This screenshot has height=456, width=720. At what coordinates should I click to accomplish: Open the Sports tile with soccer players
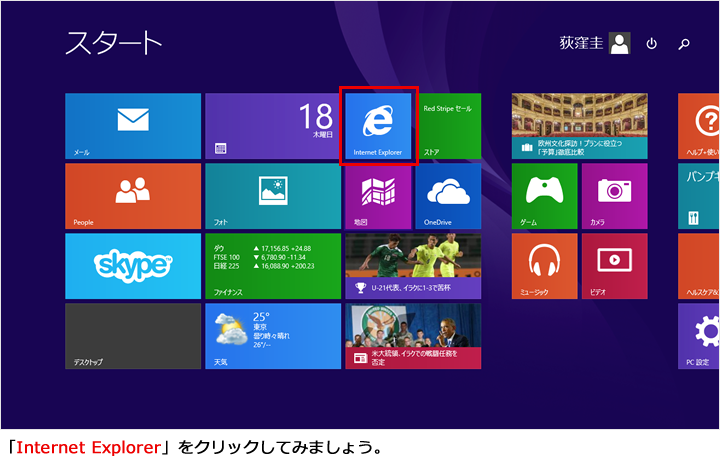click(413, 266)
